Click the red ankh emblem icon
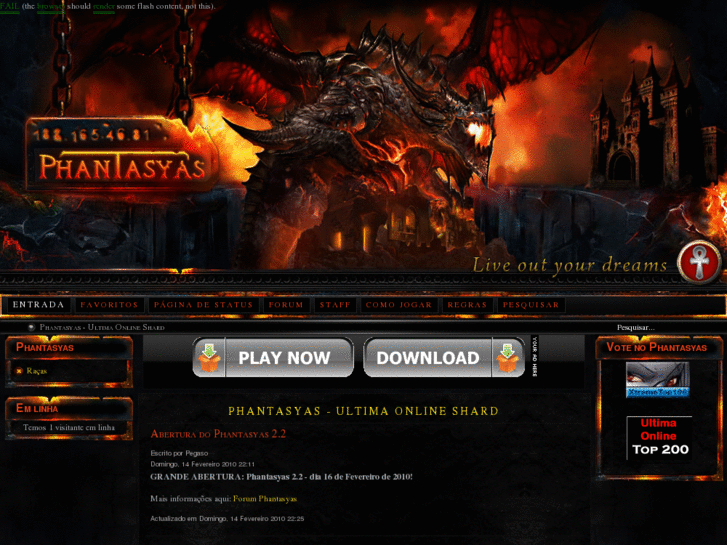This screenshot has width=727, height=545. coord(699,262)
